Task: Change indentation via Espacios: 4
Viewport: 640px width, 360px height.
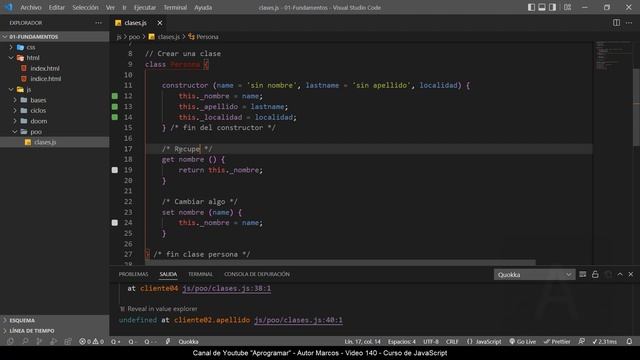Action: 402,342
